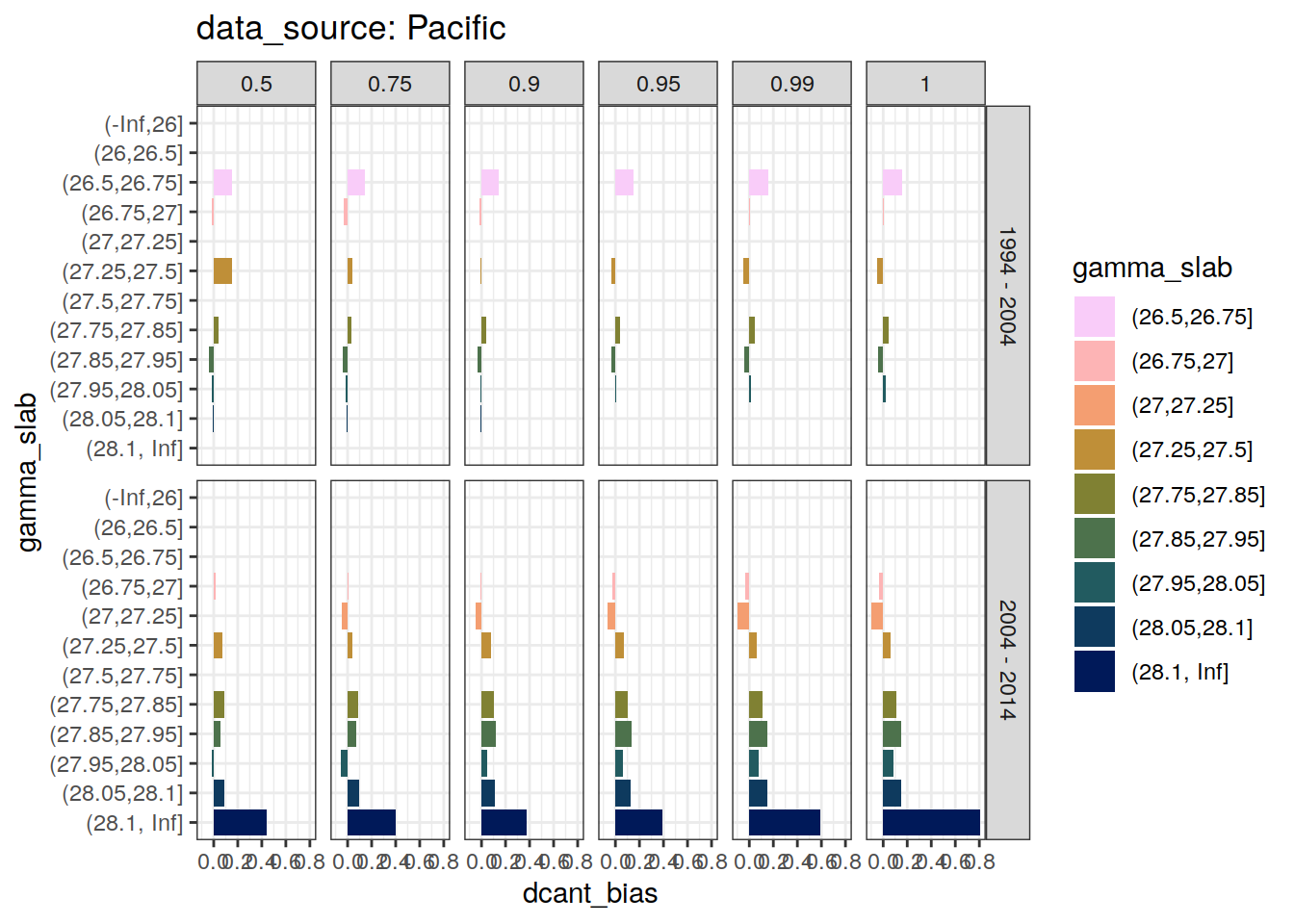Click the 0.5 facet column header
The height and width of the screenshot is (924, 1294).
point(256,84)
